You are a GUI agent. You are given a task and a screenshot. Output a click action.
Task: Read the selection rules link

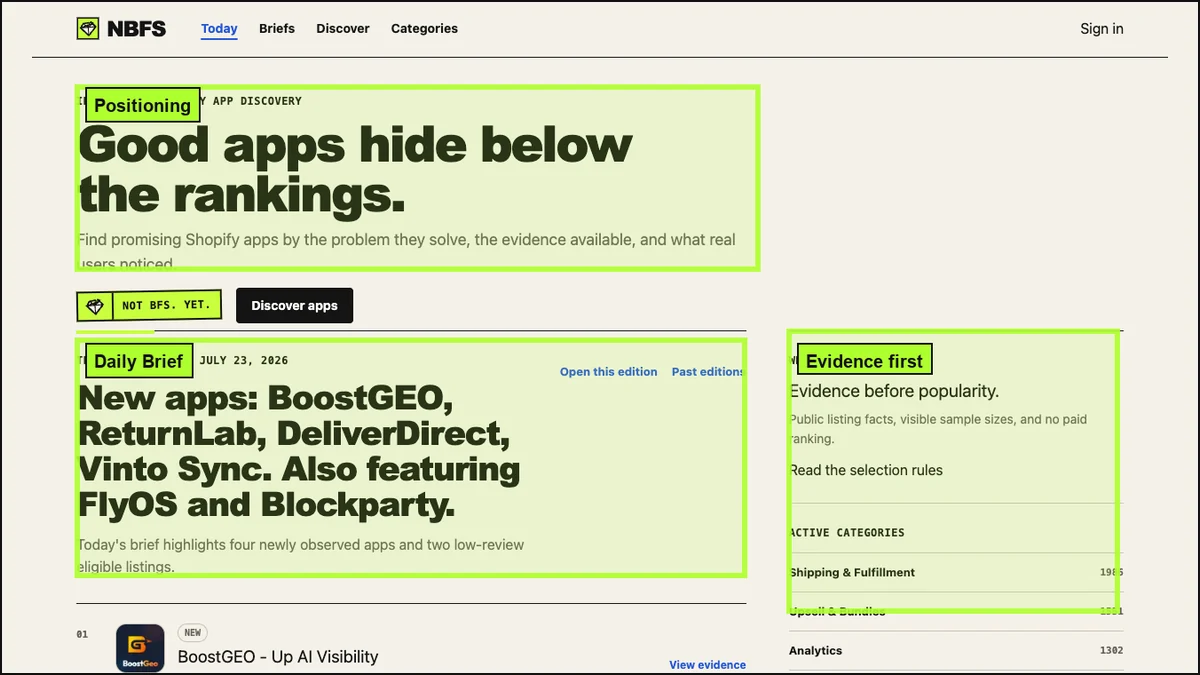[x=866, y=470]
